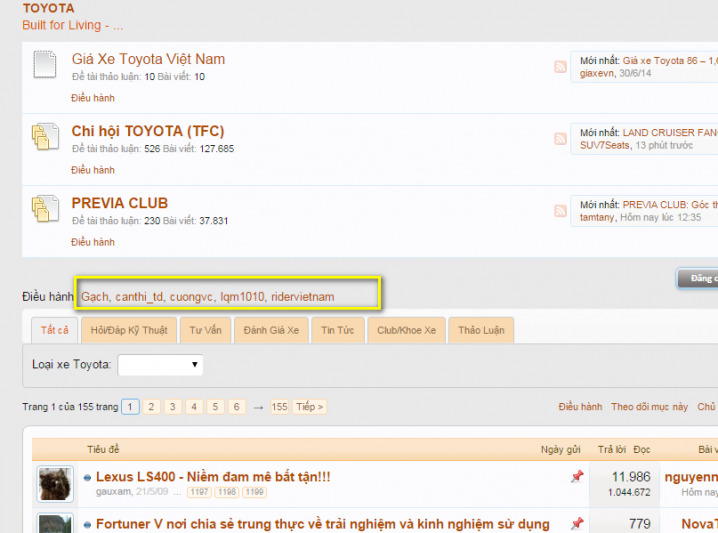Sort threads by Đọc column

click(642, 449)
